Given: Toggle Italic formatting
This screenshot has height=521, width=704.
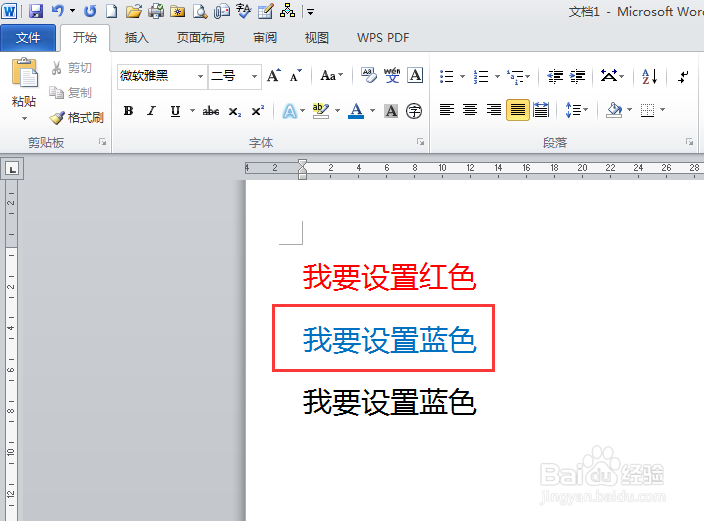Looking at the screenshot, I should coord(152,110).
